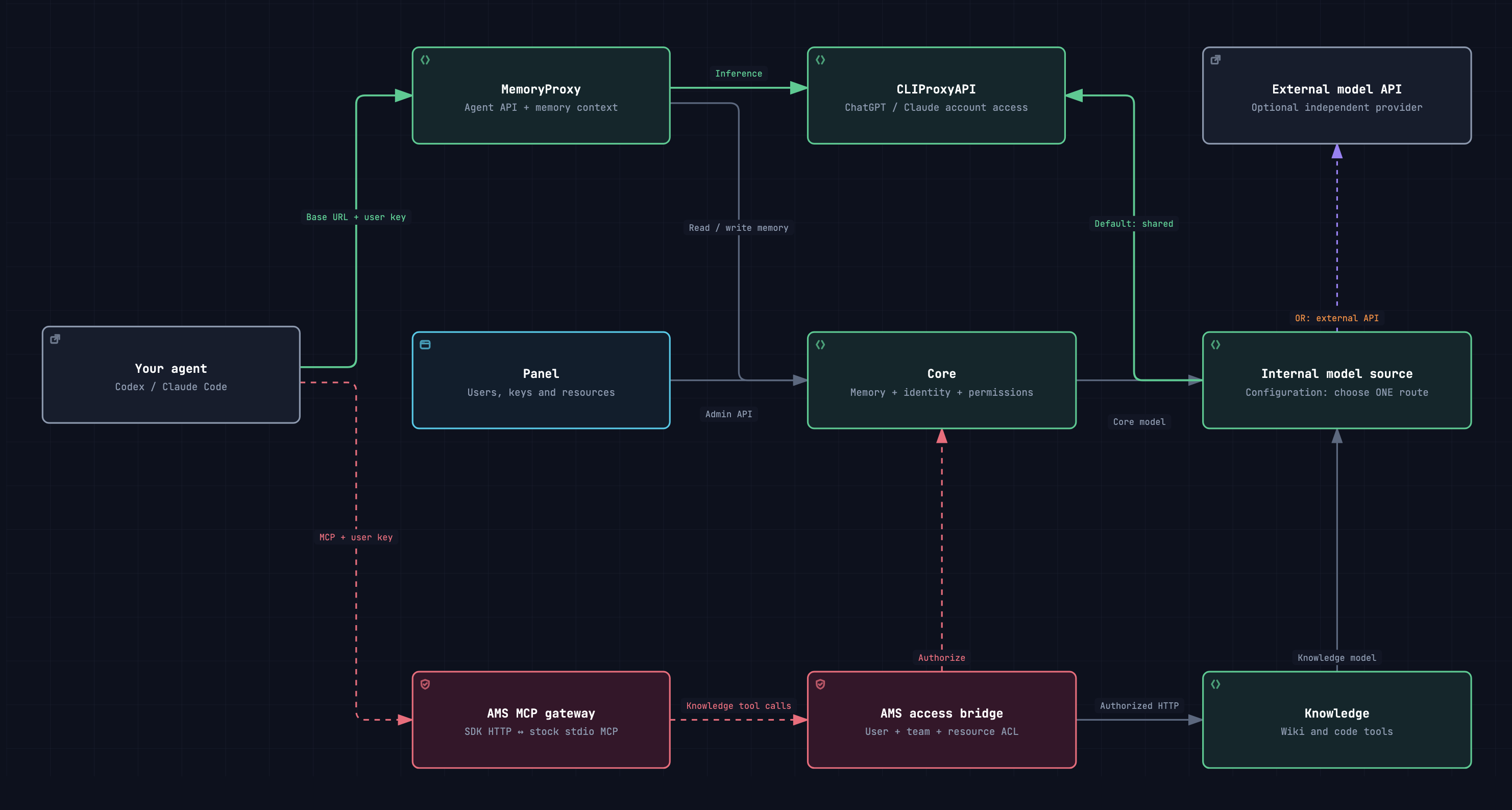Select the Panel node title
This screenshot has height=810, width=1512.
point(541,373)
